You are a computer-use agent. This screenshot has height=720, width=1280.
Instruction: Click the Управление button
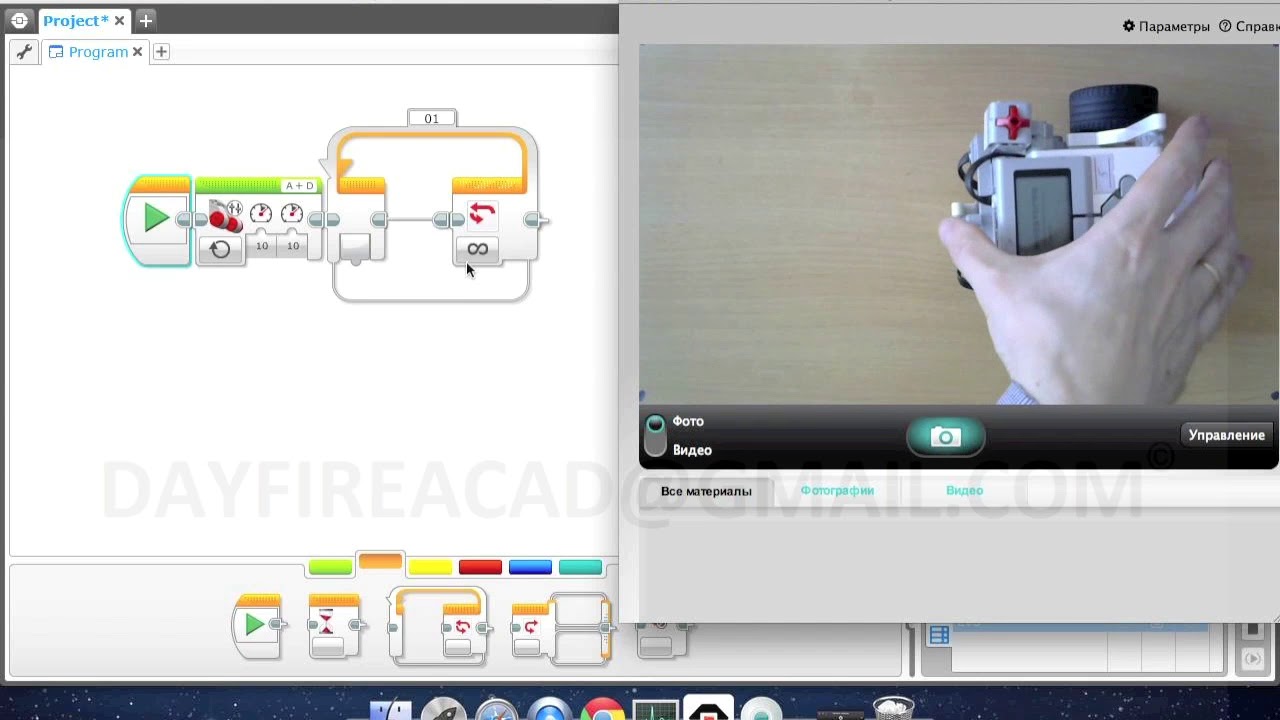pos(1226,435)
